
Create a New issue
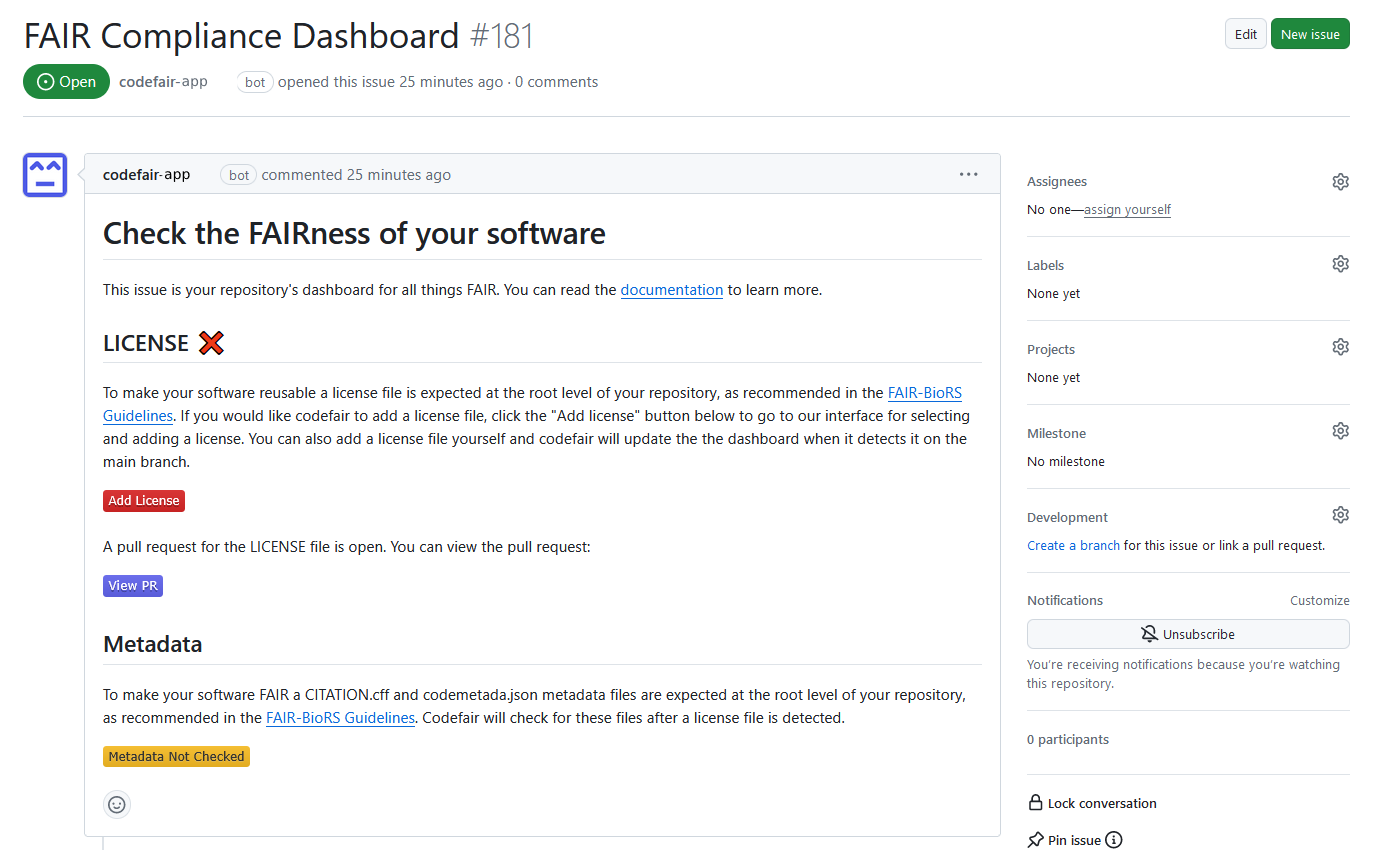(1310, 34)
